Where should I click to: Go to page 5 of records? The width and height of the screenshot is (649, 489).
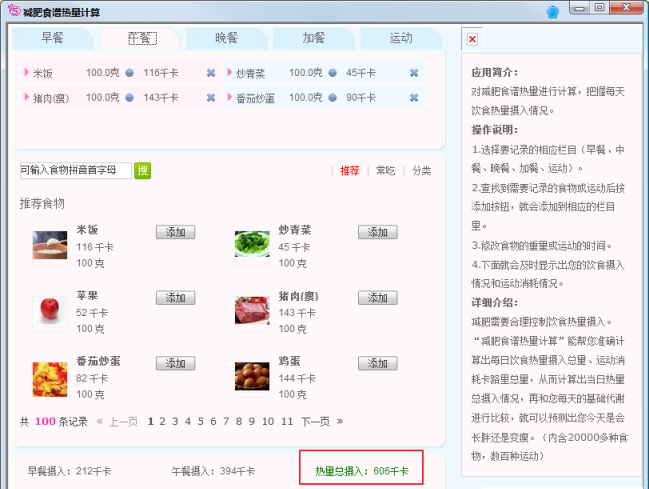point(200,422)
